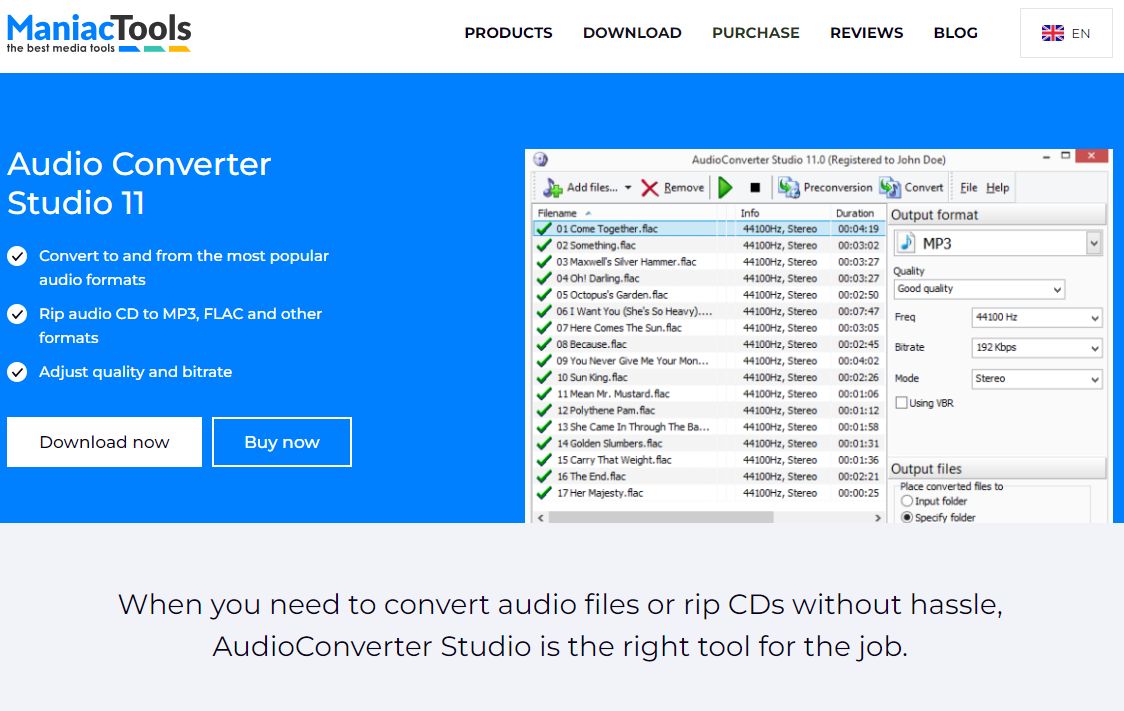Toggle checkmark for 10 Sun King.flac
This screenshot has width=1124, height=711.
click(x=544, y=377)
